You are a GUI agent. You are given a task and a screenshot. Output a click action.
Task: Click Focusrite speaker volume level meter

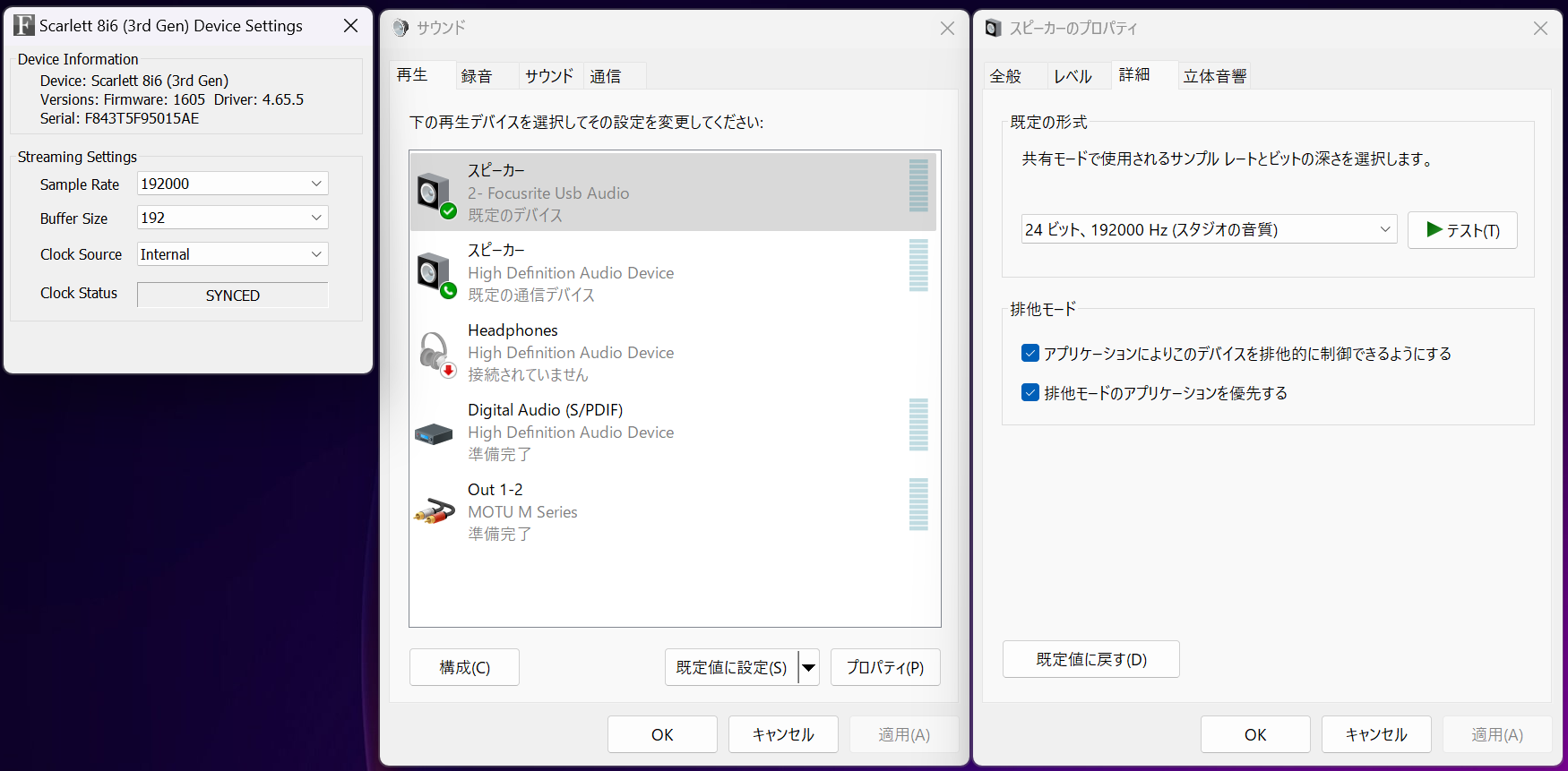(918, 185)
